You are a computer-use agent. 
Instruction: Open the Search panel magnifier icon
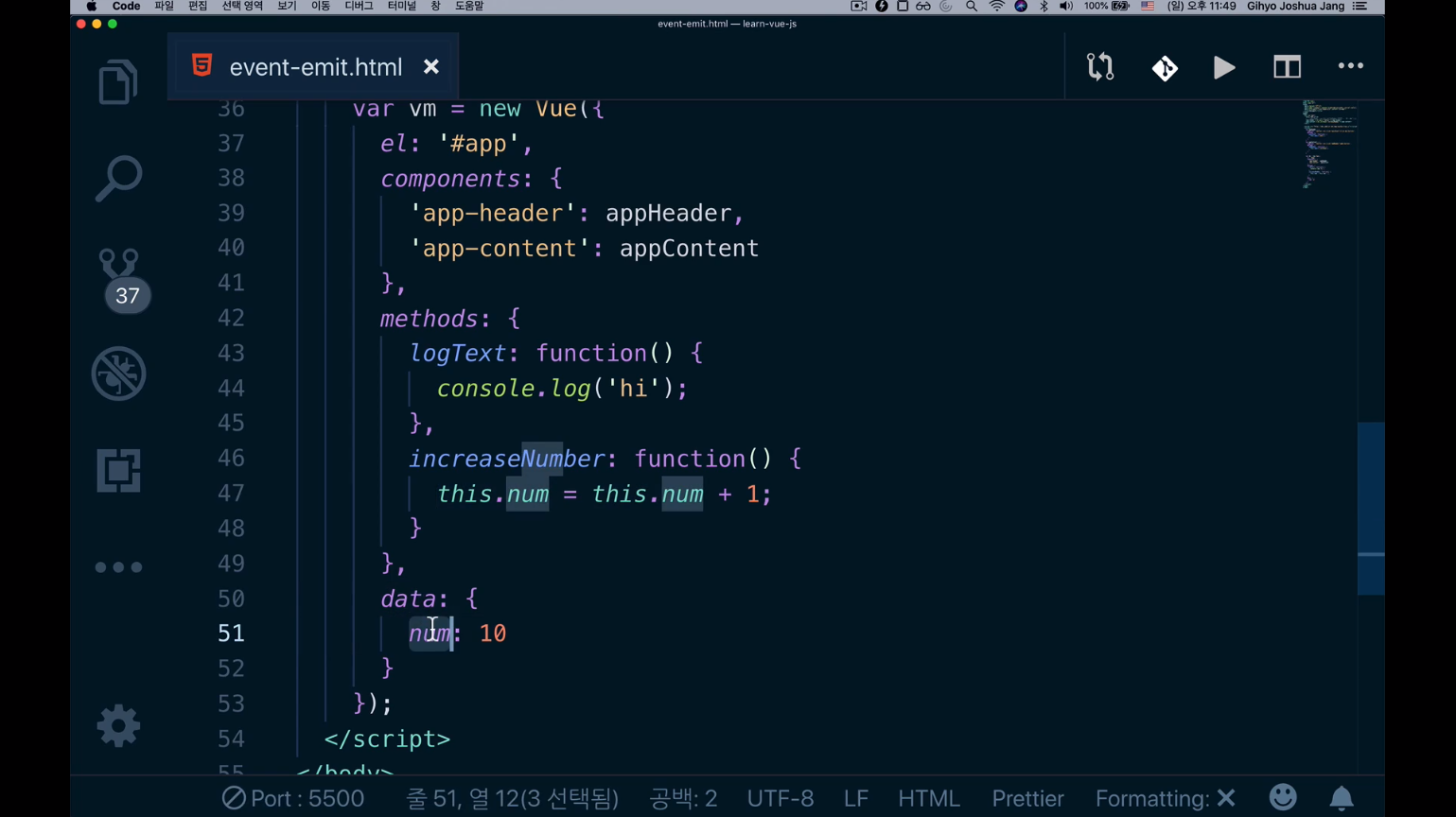click(118, 178)
